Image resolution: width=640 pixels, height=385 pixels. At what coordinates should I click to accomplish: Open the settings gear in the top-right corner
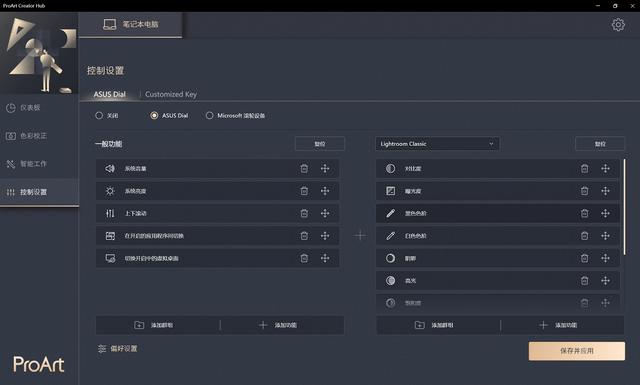[618, 24]
